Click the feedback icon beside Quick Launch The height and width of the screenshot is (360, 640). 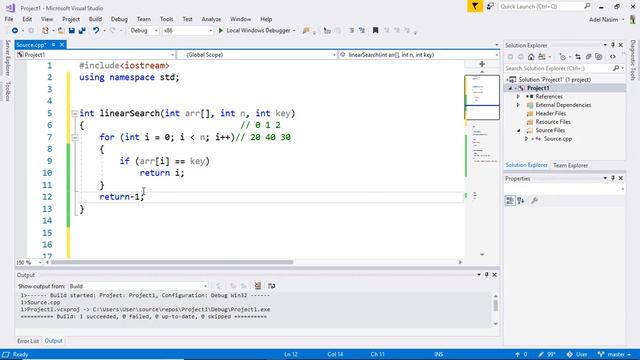[490, 6]
